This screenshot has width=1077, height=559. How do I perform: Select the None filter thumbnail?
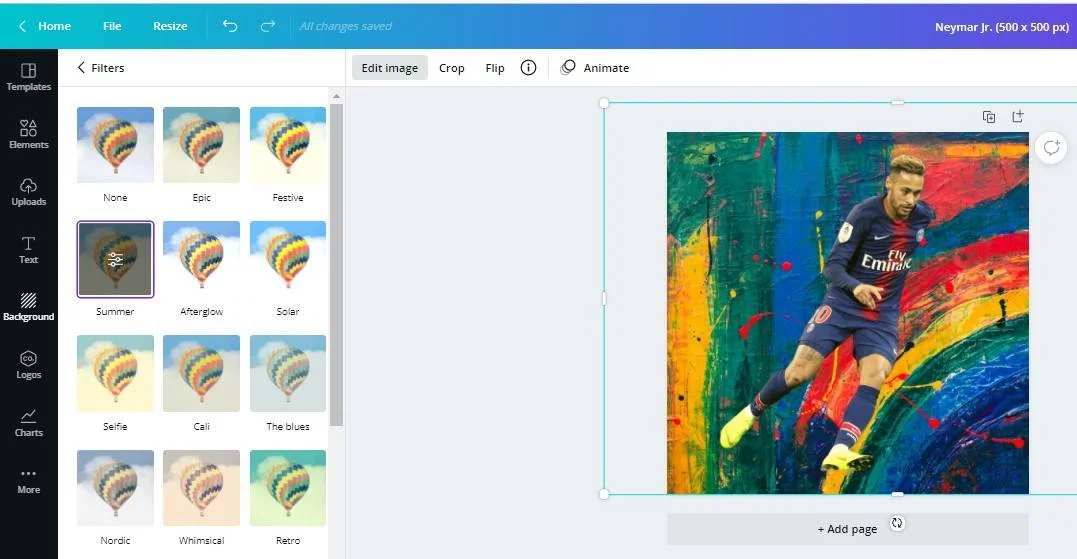[115, 145]
